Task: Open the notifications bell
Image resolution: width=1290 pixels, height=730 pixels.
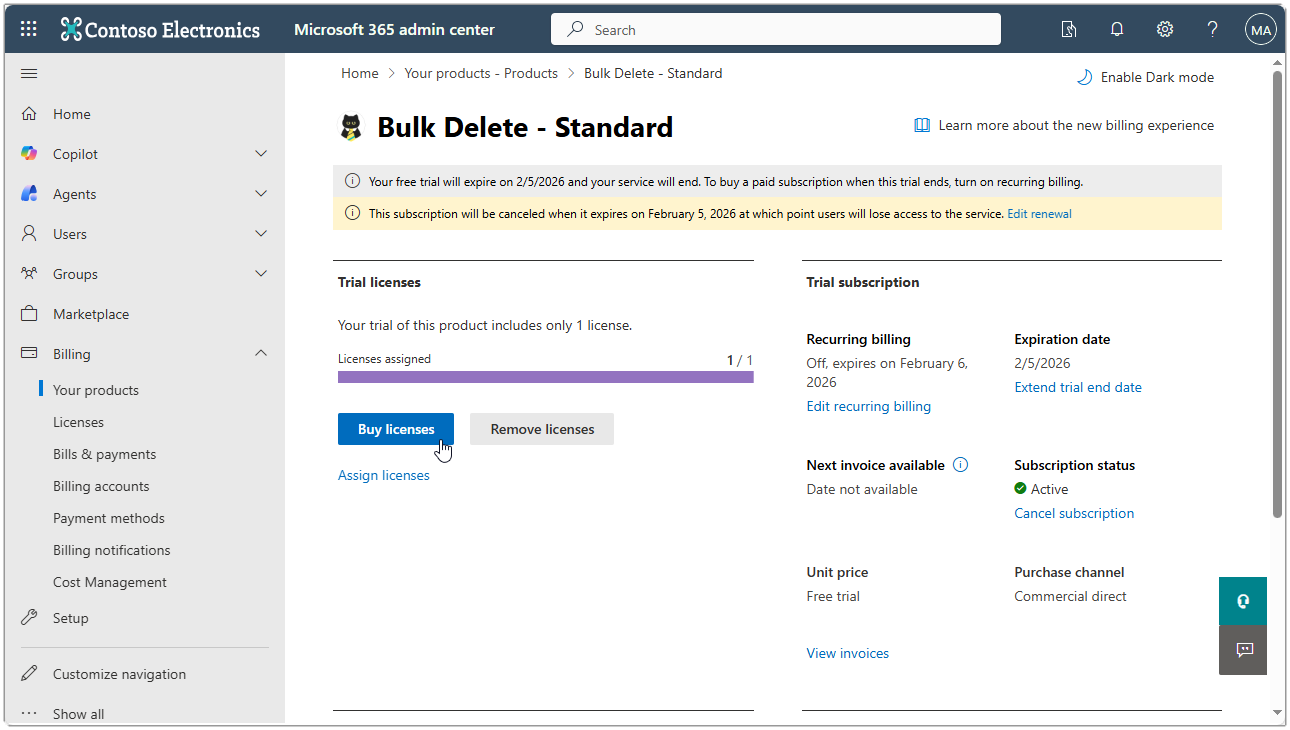Action: point(1117,29)
